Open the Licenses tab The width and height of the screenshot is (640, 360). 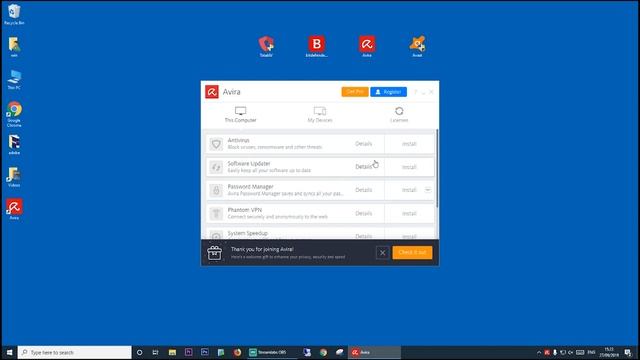[x=399, y=115]
